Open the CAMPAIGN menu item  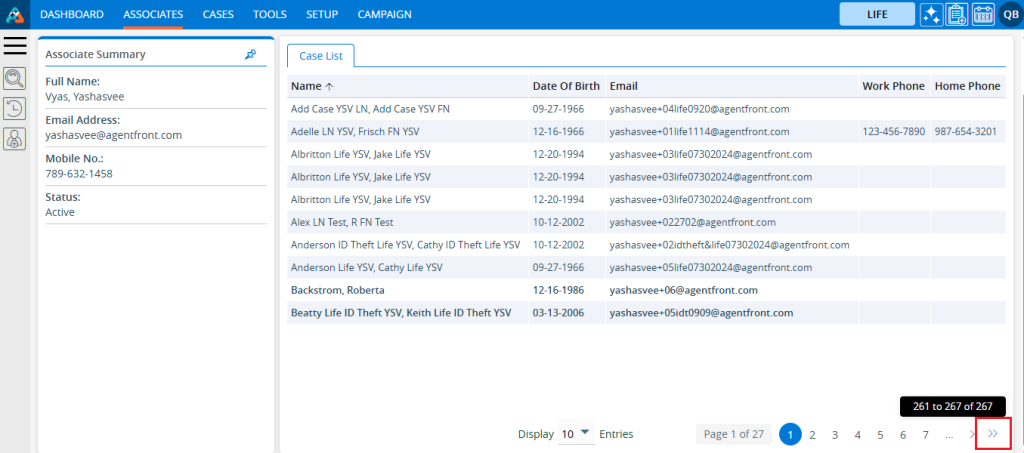click(384, 14)
